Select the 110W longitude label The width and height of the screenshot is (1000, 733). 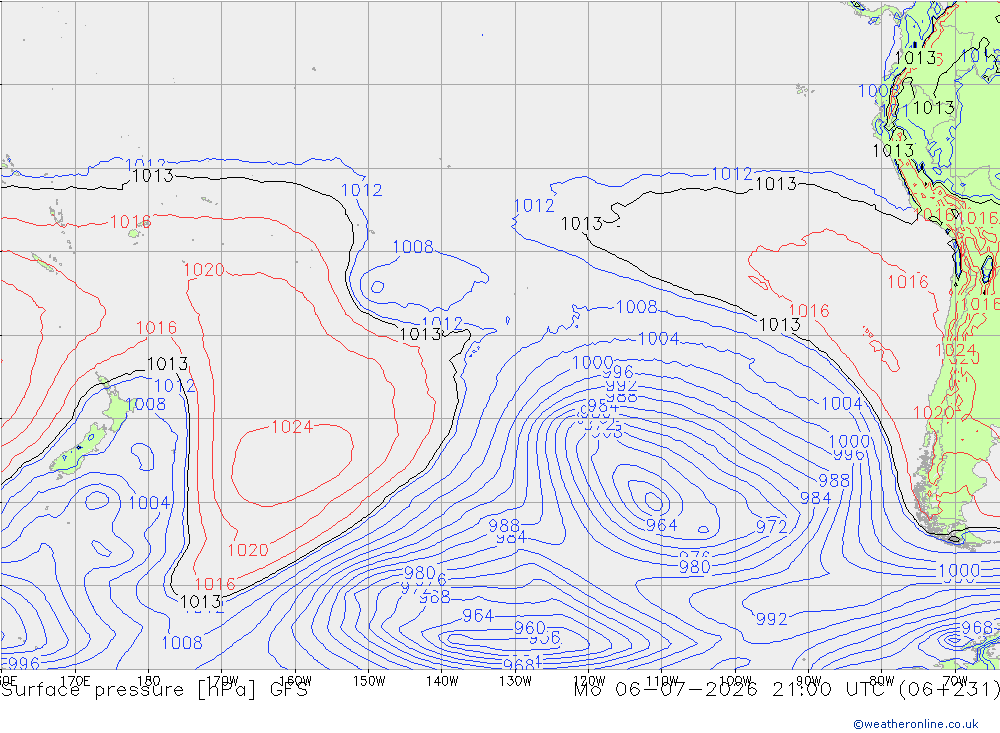click(x=662, y=681)
